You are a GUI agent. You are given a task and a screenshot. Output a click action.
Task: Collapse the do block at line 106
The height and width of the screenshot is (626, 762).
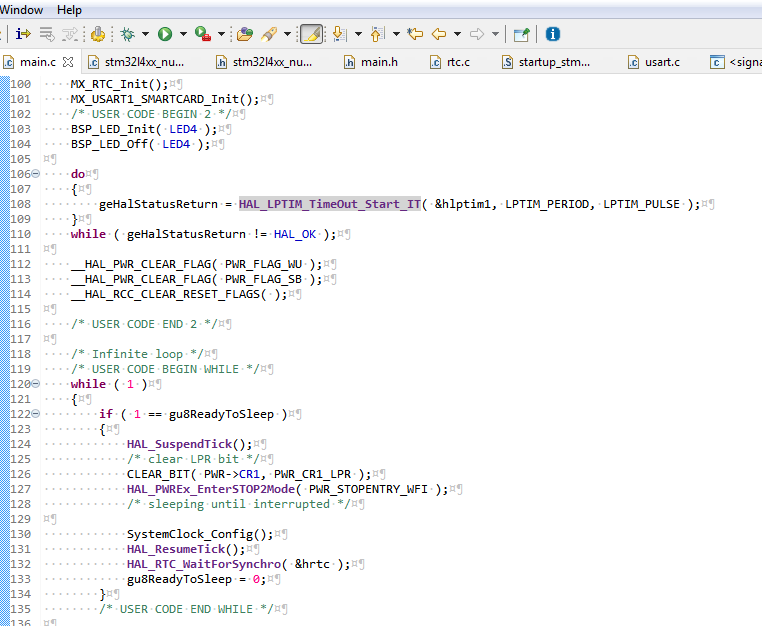coord(35,174)
